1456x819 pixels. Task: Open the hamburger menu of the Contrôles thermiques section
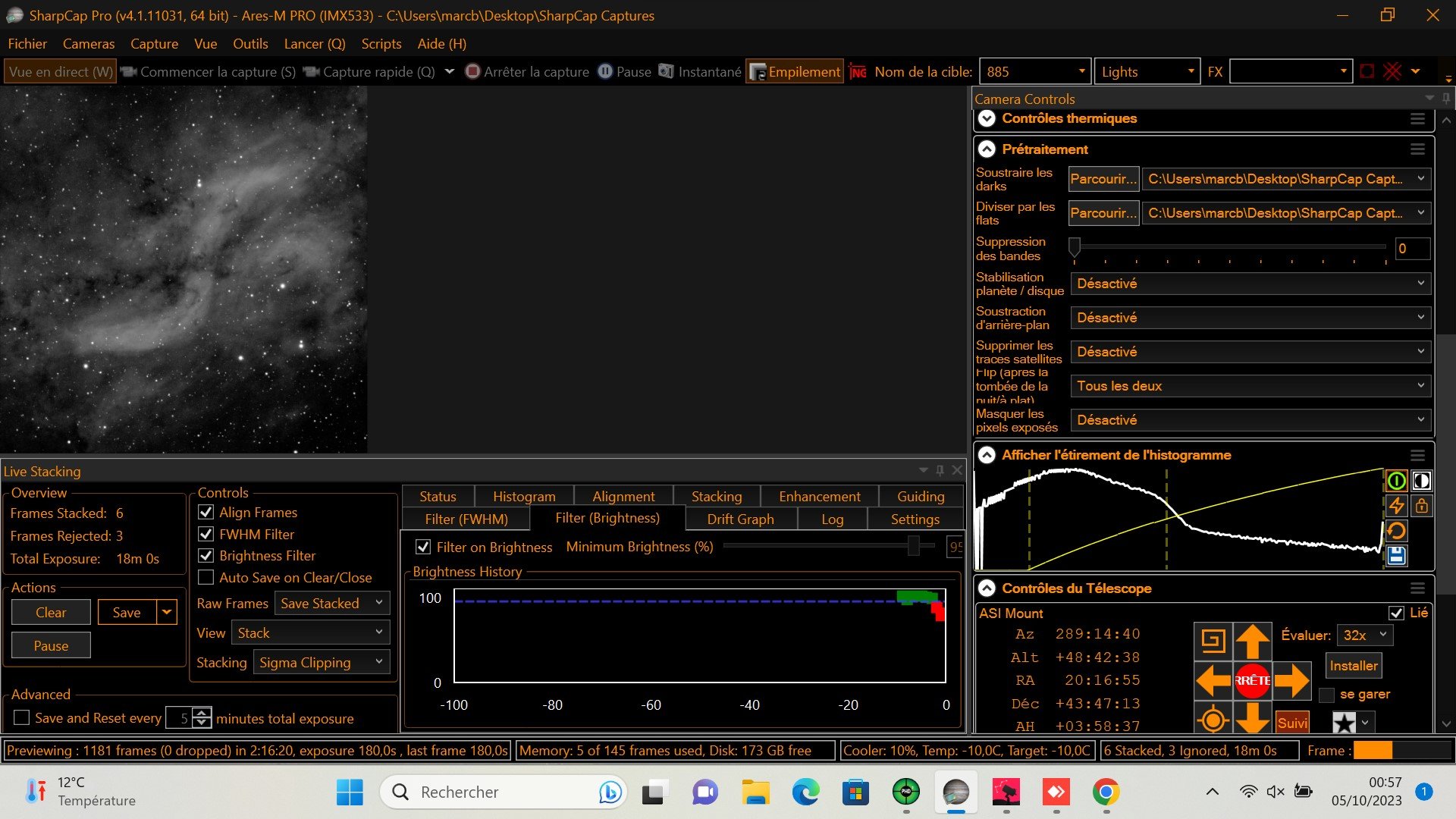pyautogui.click(x=1417, y=119)
